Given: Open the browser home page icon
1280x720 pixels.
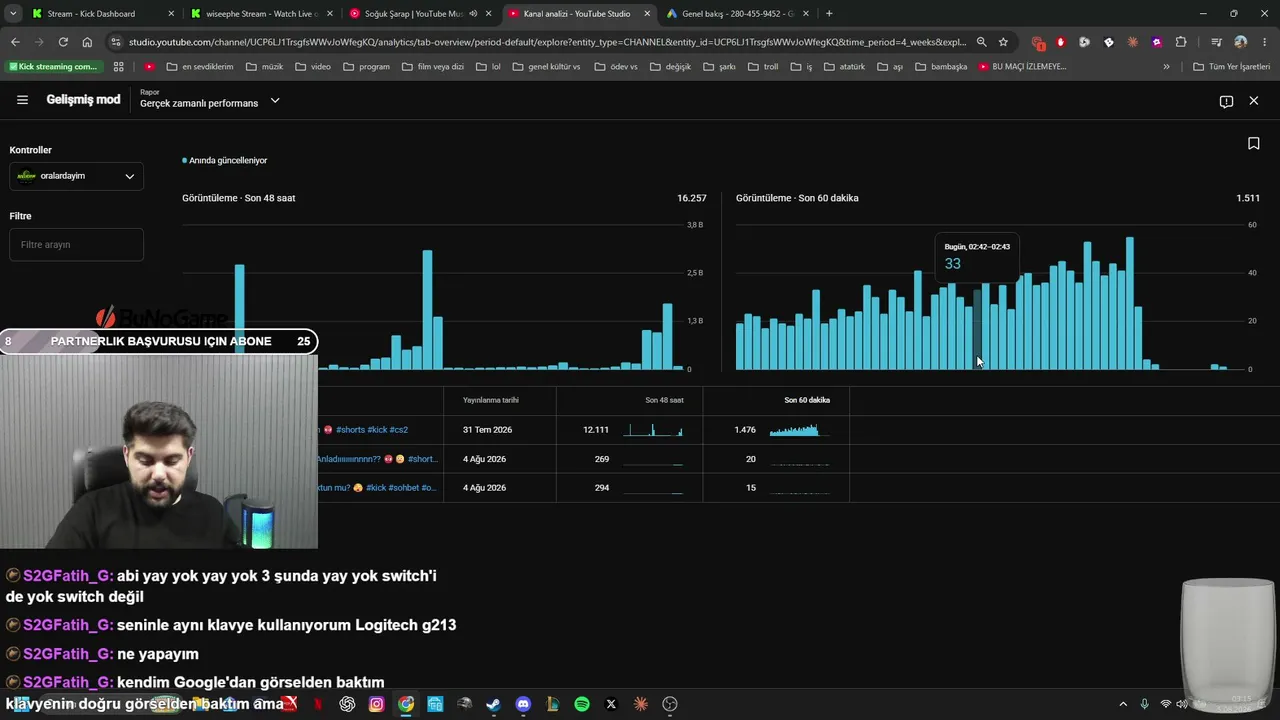Looking at the screenshot, I should pos(87,42).
